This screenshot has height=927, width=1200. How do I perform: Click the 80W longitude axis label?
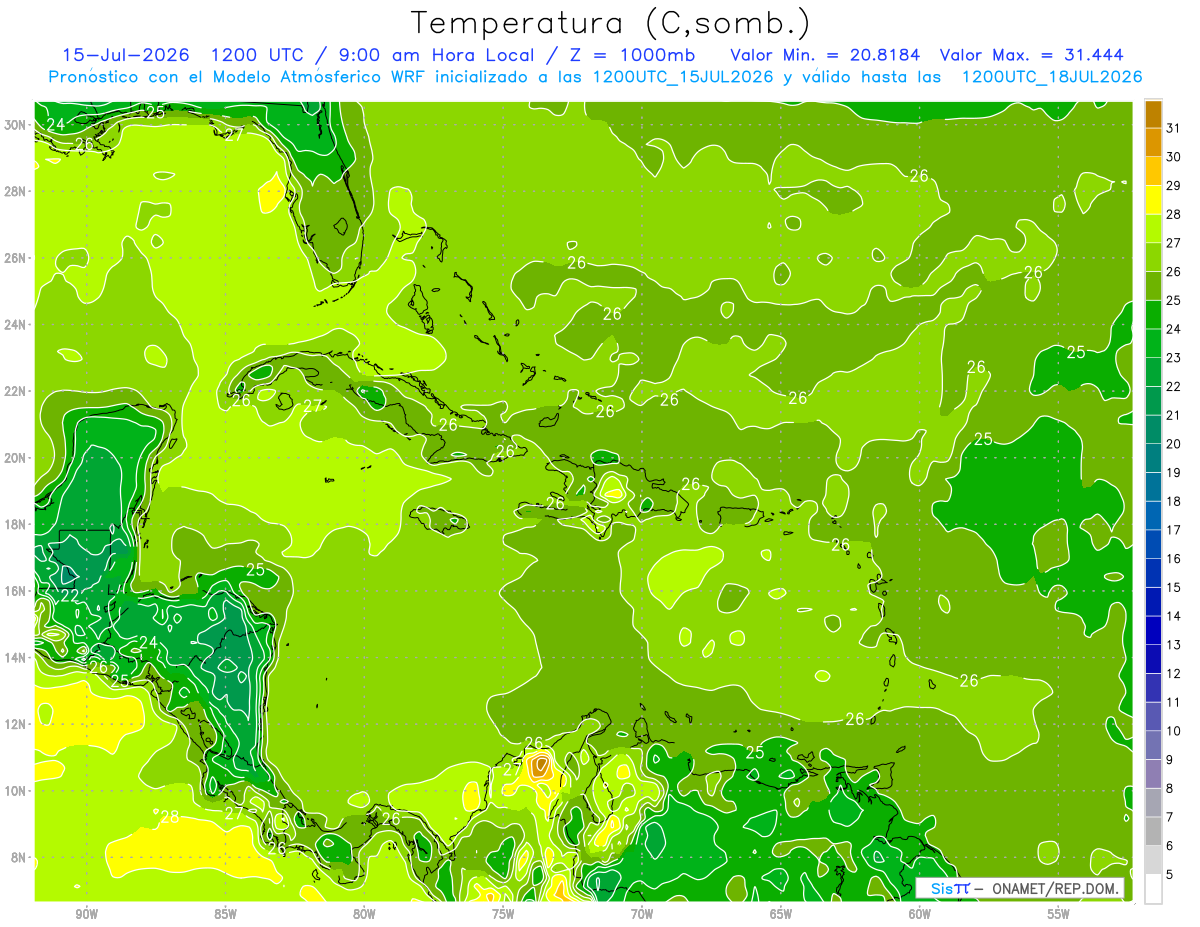pos(364,914)
